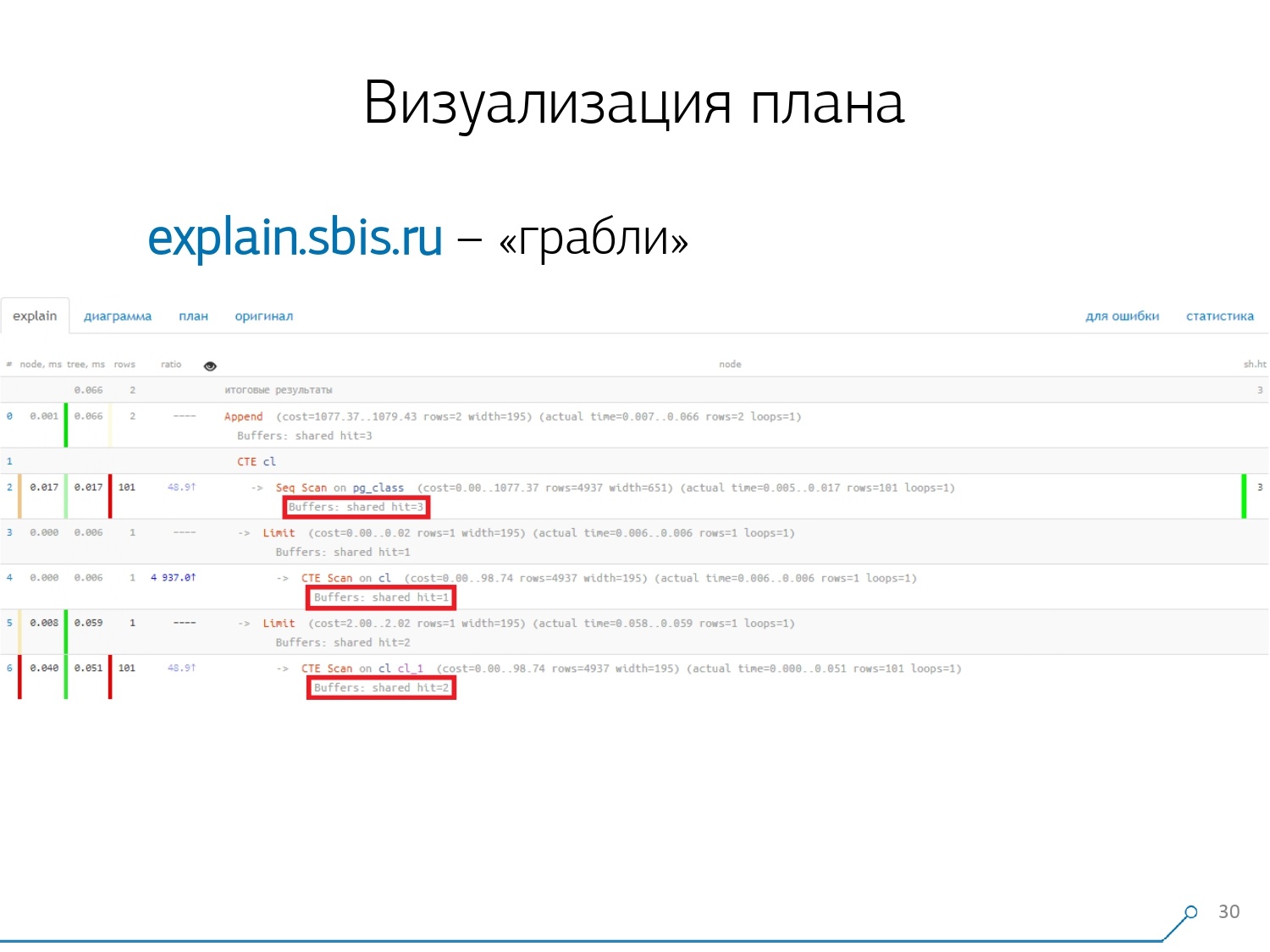Image resolution: width=1270 pixels, height=952 pixels.
Task: Click ratio "48.9↑" in the Seq Scan row
Action: coord(182,487)
